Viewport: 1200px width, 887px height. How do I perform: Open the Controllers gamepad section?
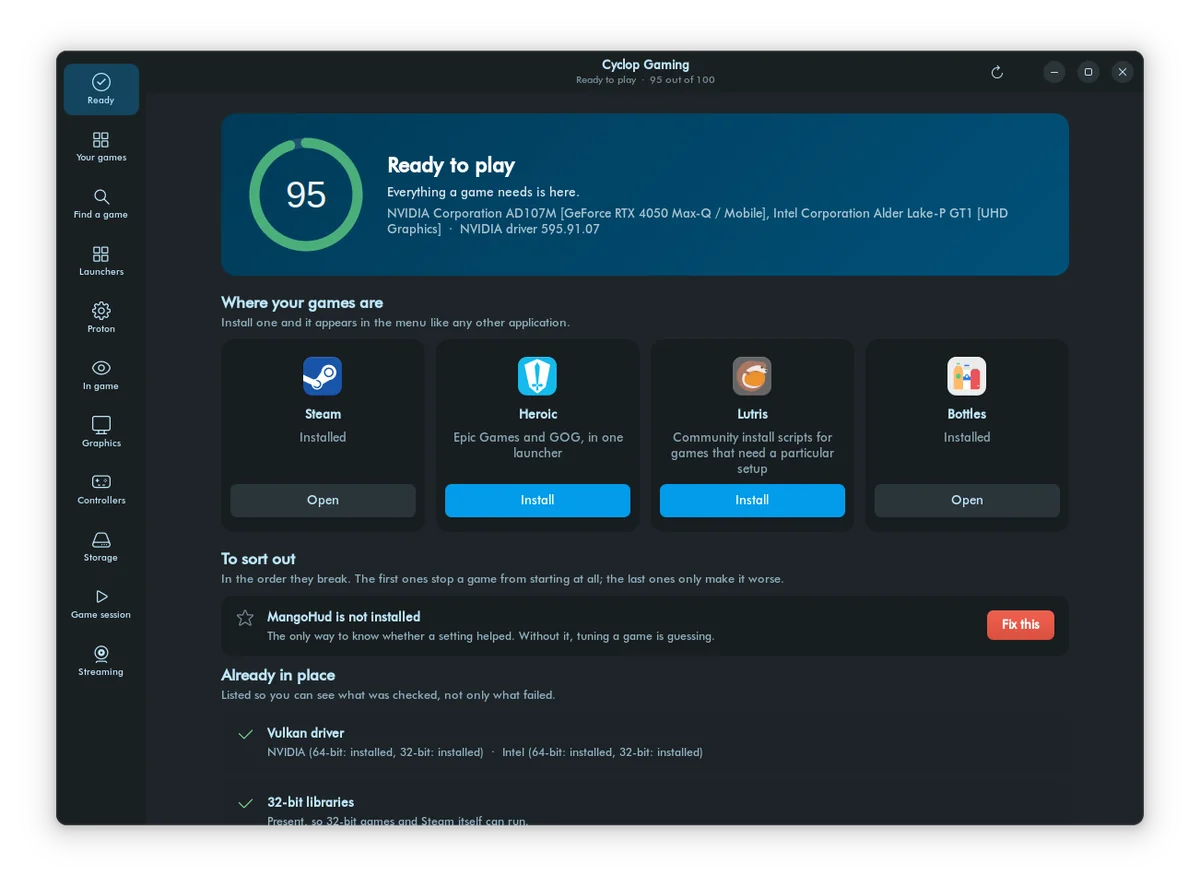click(101, 488)
